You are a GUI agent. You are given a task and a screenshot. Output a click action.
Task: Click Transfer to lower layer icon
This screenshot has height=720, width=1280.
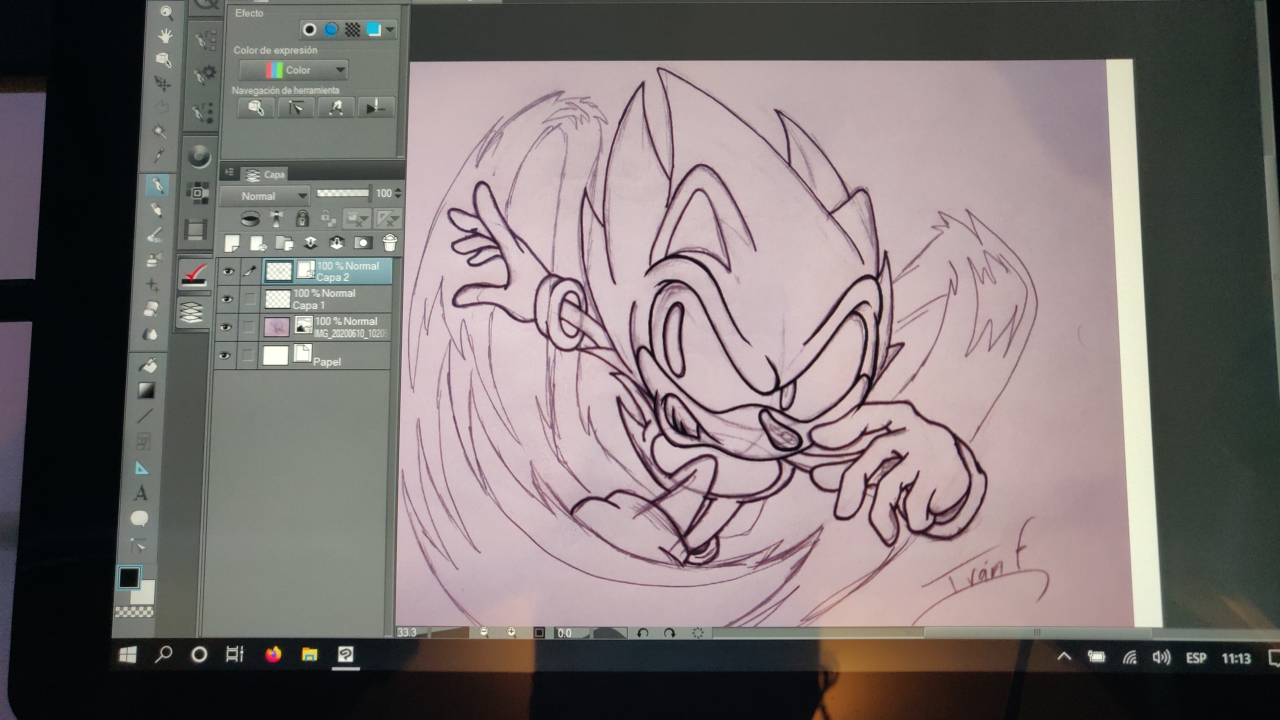click(x=310, y=243)
